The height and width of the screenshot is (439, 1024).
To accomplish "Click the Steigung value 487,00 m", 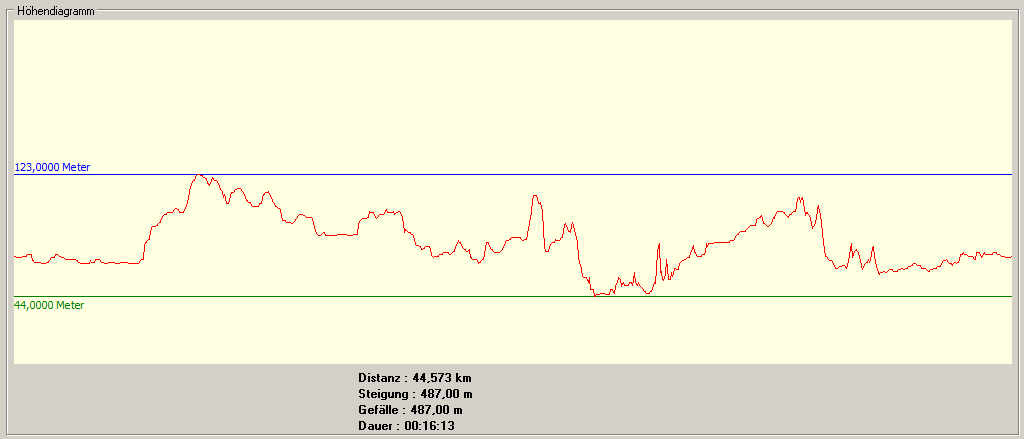I will coord(446,394).
